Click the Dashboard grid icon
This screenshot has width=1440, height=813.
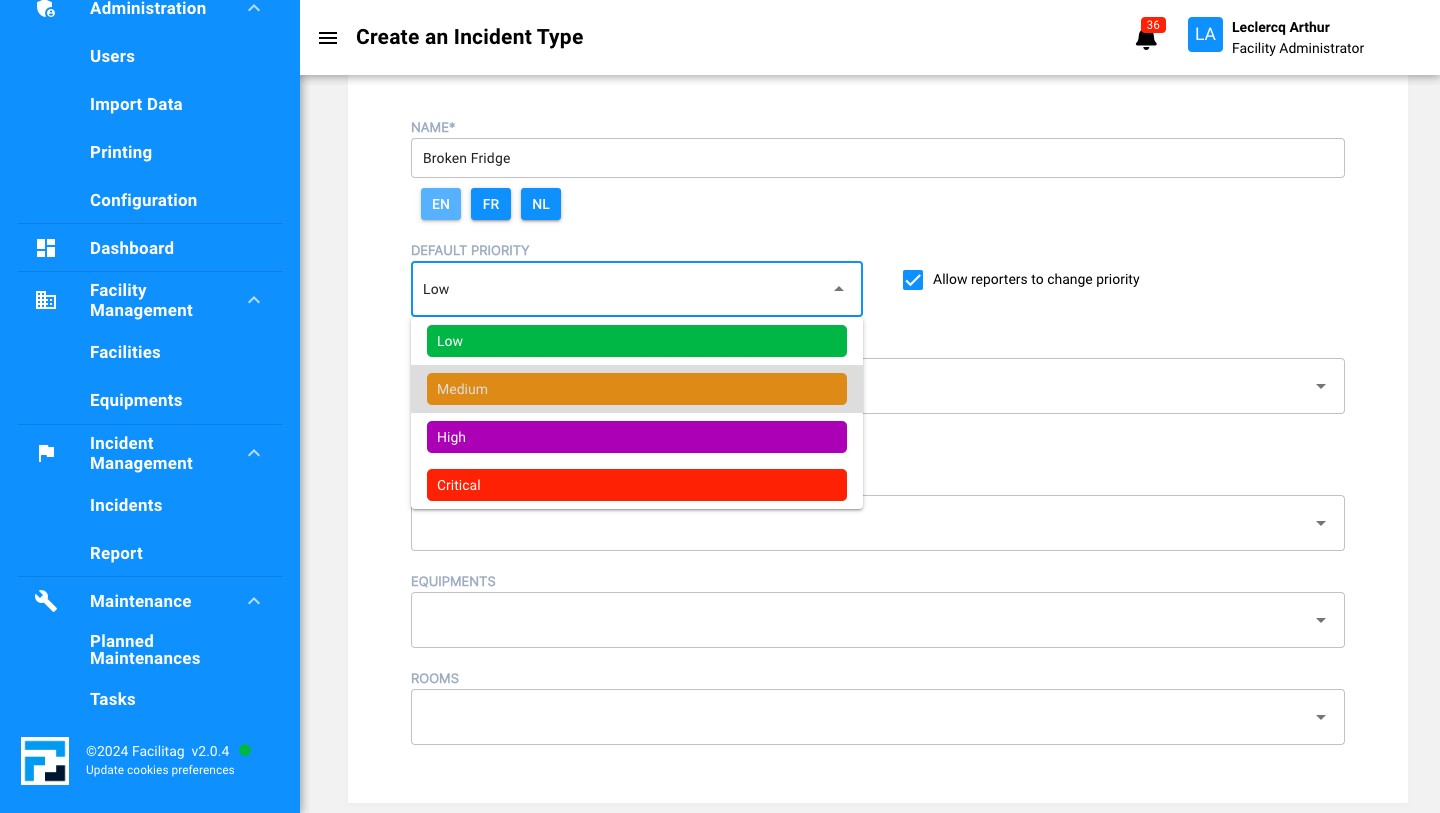pos(46,248)
